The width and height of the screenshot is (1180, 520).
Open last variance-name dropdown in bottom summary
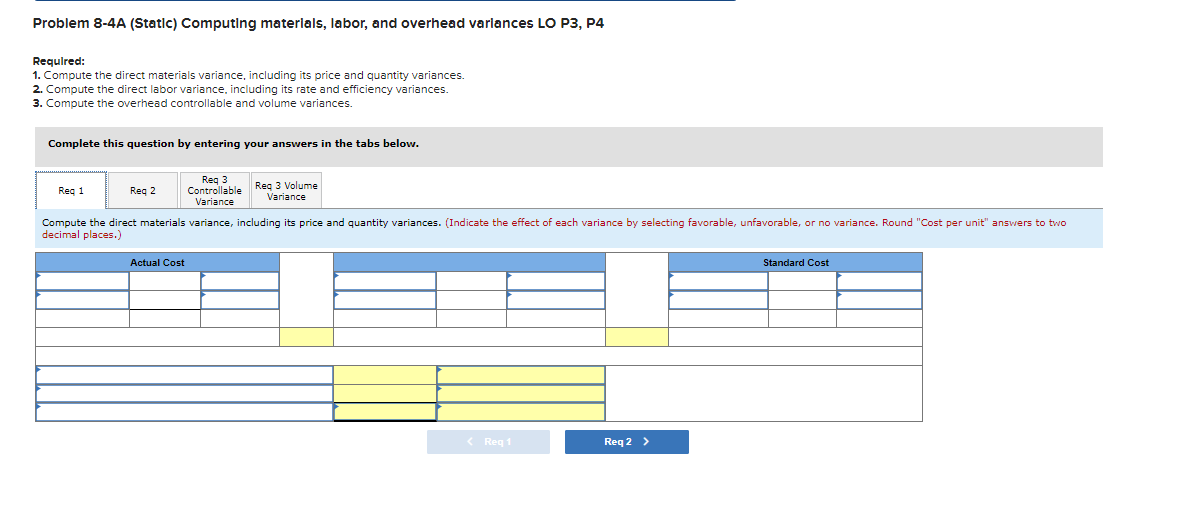(x=184, y=412)
